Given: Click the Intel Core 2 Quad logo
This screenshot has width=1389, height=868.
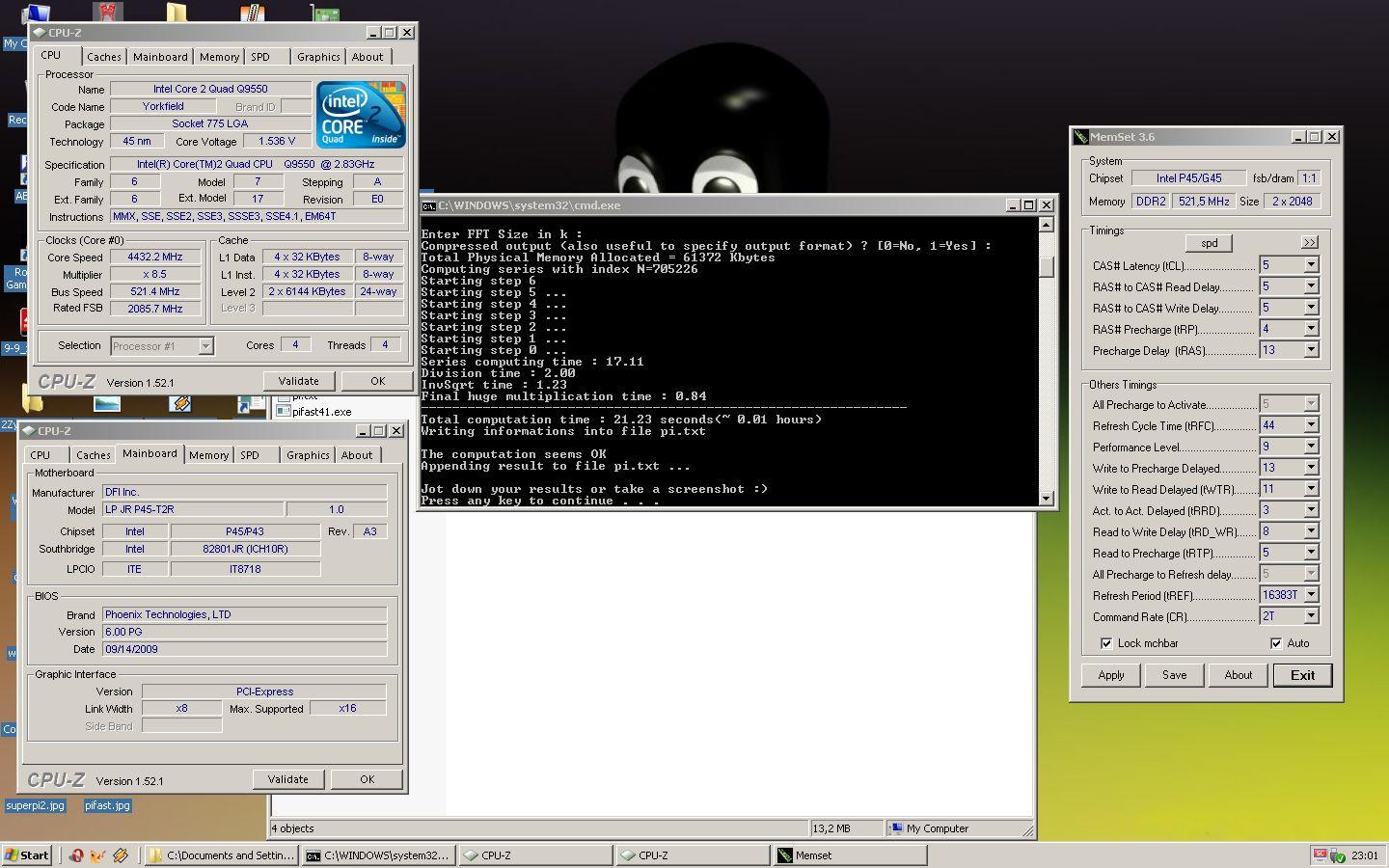Looking at the screenshot, I should tap(361, 115).
